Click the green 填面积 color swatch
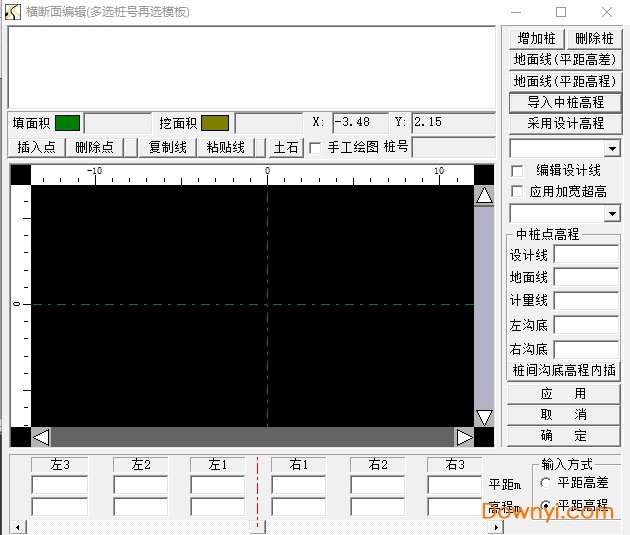This screenshot has width=630, height=535. (68, 123)
